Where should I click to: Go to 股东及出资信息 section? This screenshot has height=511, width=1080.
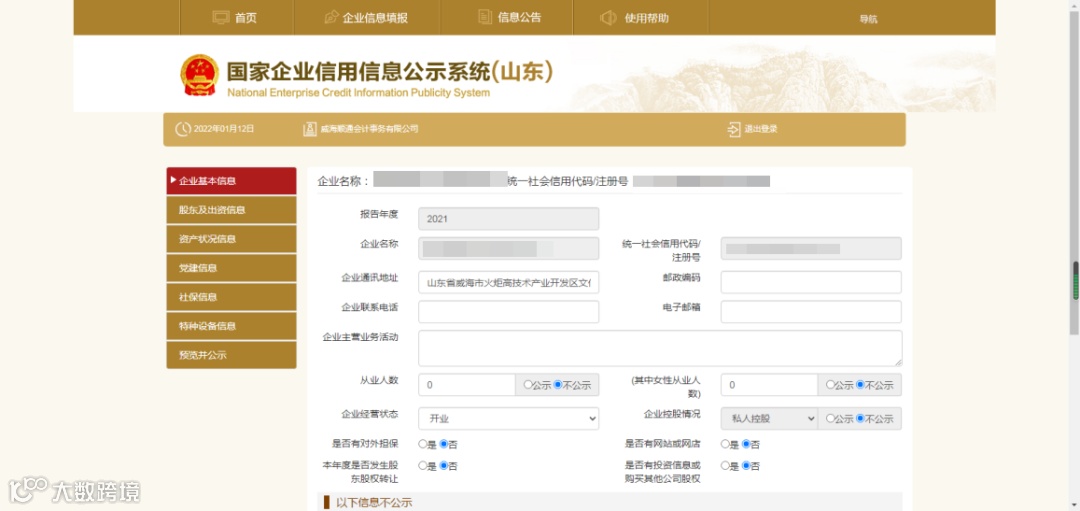point(231,210)
